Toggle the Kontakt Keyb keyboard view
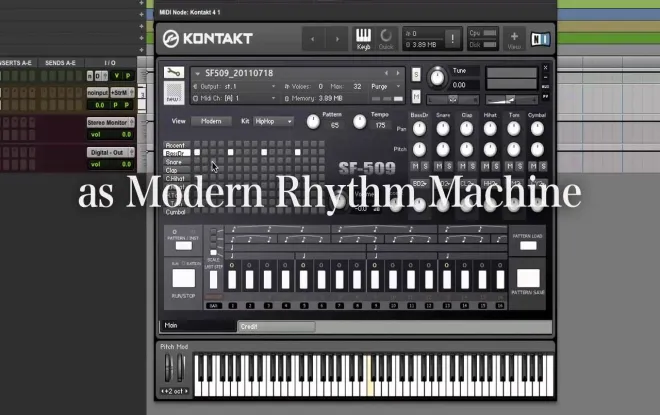 (363, 39)
